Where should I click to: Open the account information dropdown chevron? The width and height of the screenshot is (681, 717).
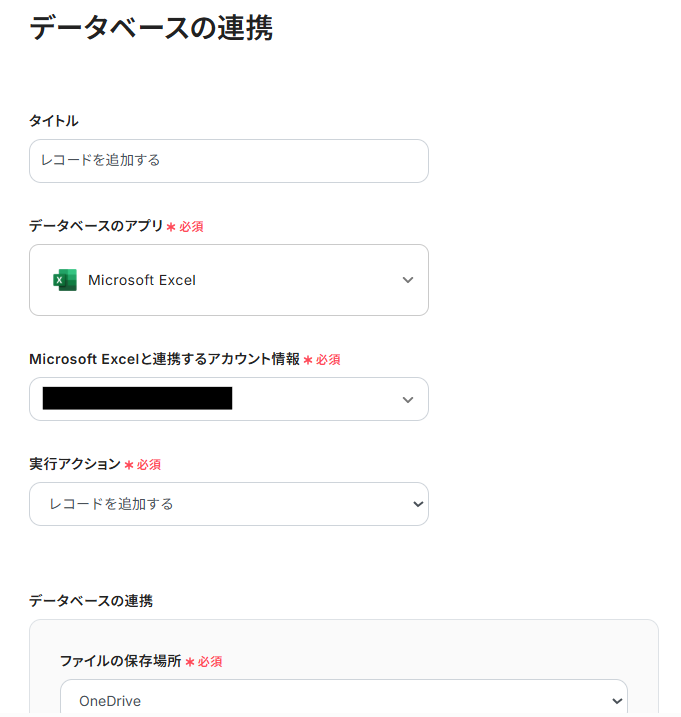(x=407, y=399)
